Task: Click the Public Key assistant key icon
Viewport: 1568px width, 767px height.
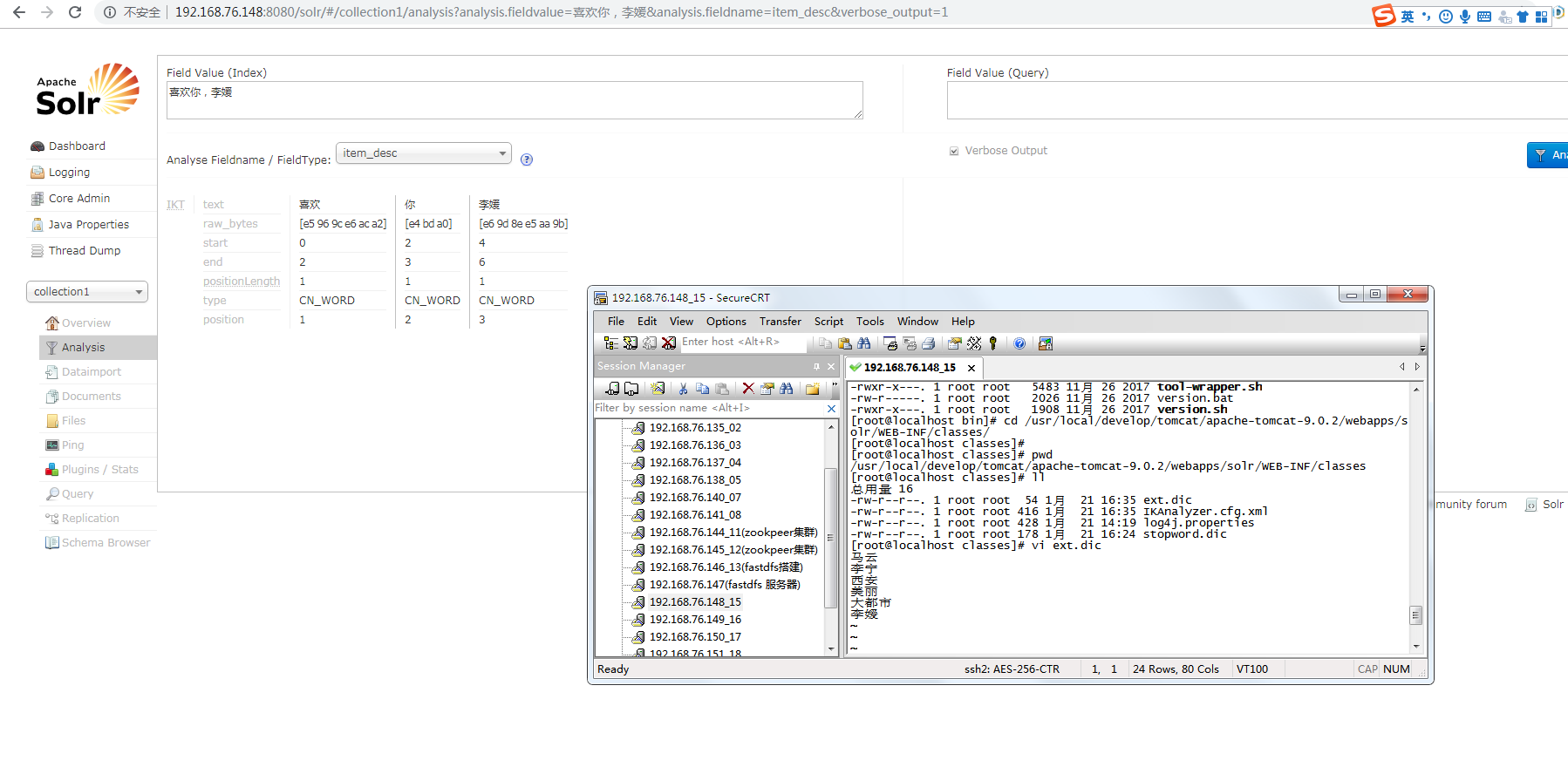Action: tap(992, 343)
